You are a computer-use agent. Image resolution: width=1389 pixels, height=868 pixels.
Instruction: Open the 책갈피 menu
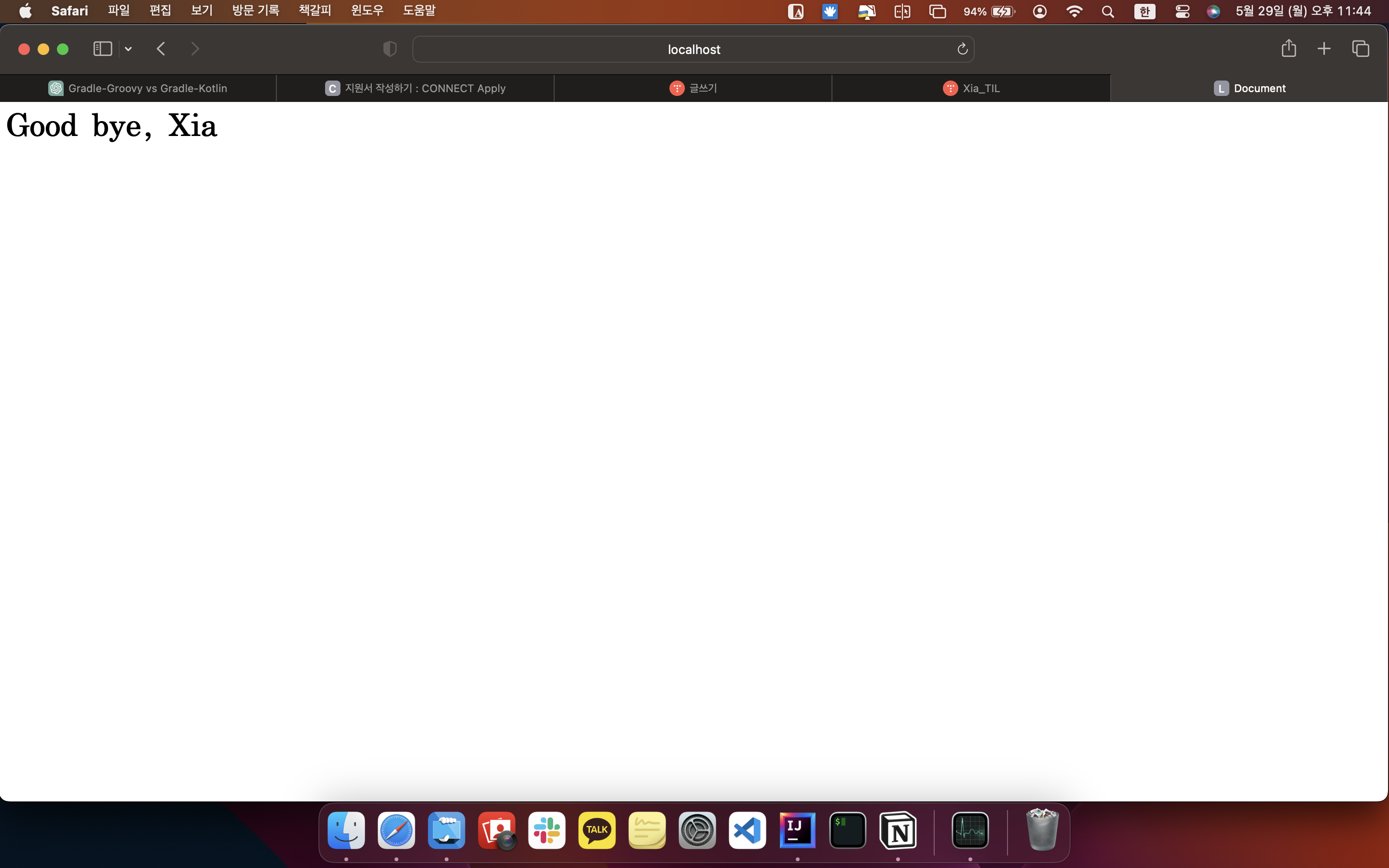(x=314, y=11)
